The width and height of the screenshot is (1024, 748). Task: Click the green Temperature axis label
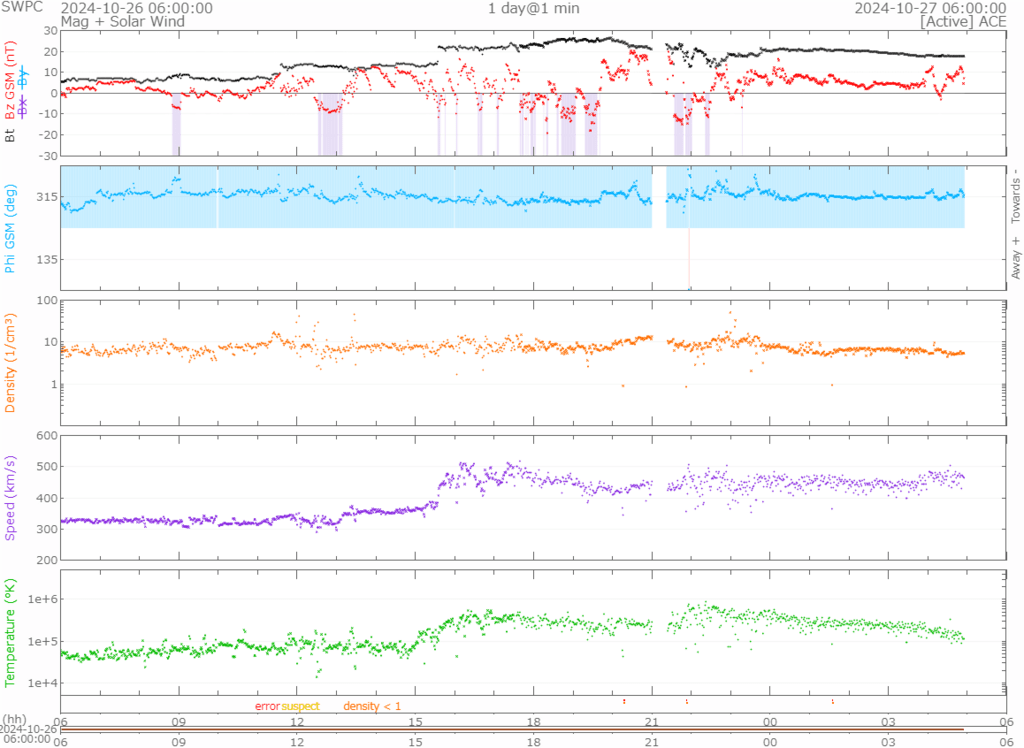coord(10,628)
